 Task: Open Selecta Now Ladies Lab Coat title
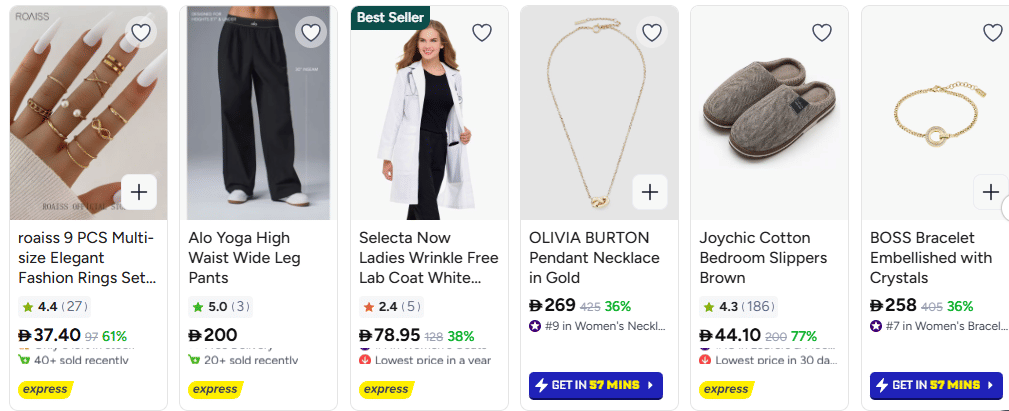[x=428, y=258]
